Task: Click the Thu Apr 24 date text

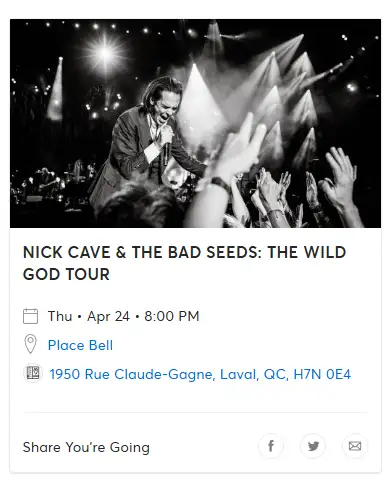Action: point(89,316)
